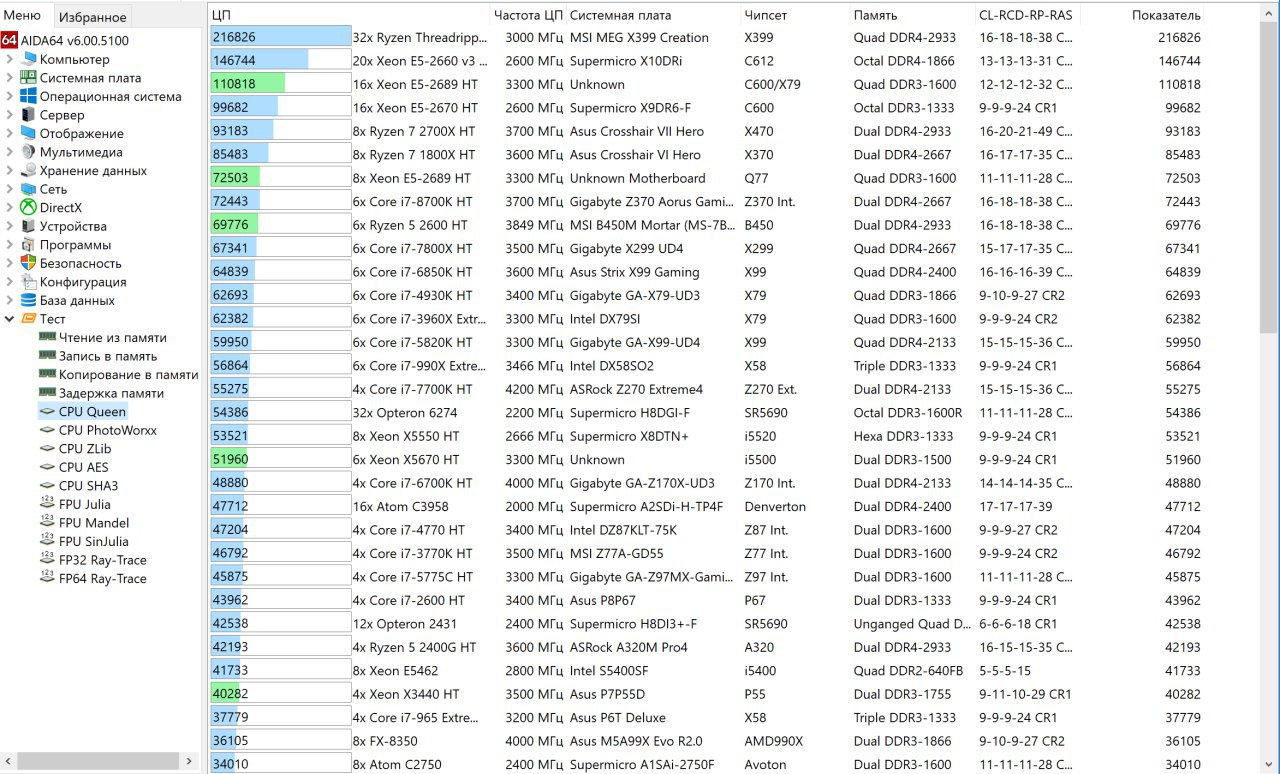Expand the Сеть tree node
Screen dimensions: 1280x774
coord(10,189)
